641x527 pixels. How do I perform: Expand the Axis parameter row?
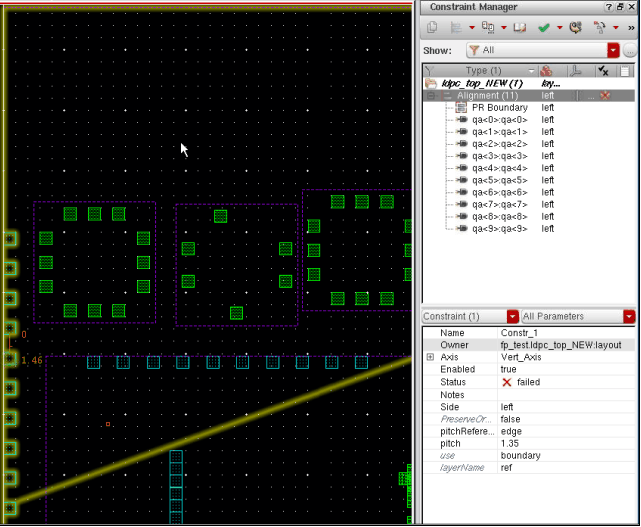click(430, 357)
